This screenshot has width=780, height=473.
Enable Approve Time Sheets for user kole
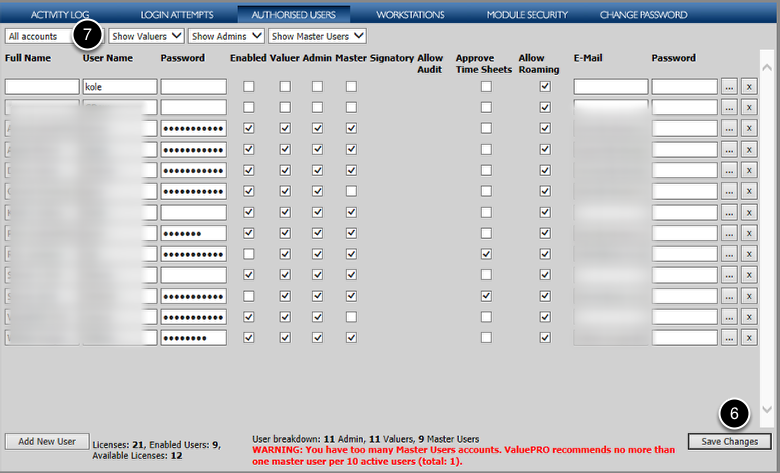pyautogui.click(x=486, y=87)
